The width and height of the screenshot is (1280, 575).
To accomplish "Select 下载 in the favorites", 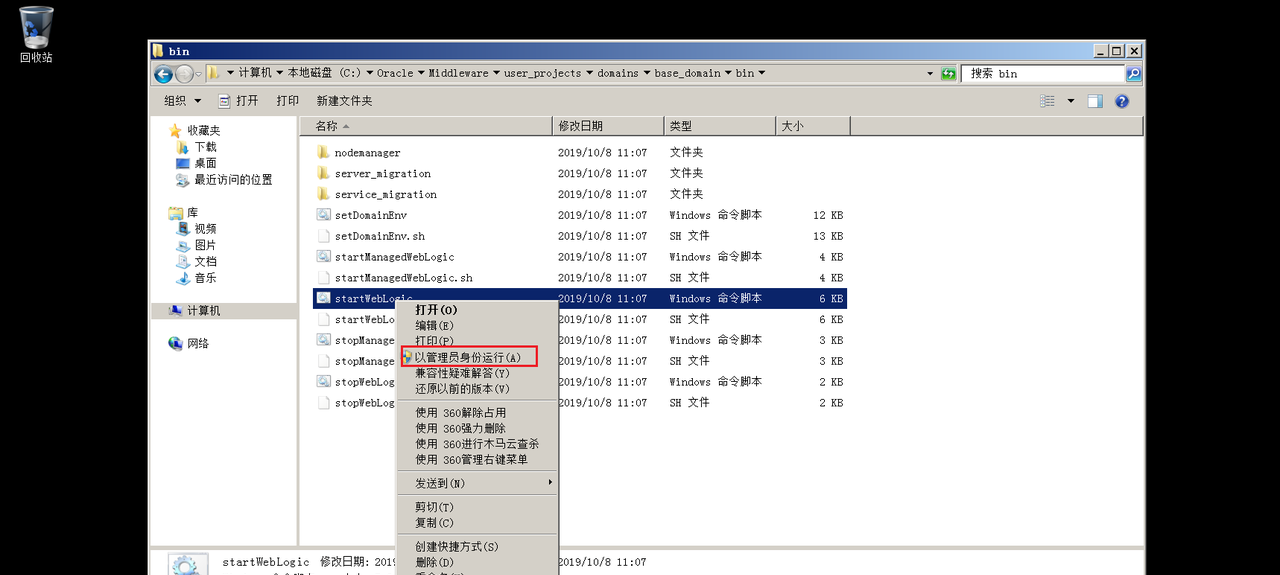I will point(205,147).
